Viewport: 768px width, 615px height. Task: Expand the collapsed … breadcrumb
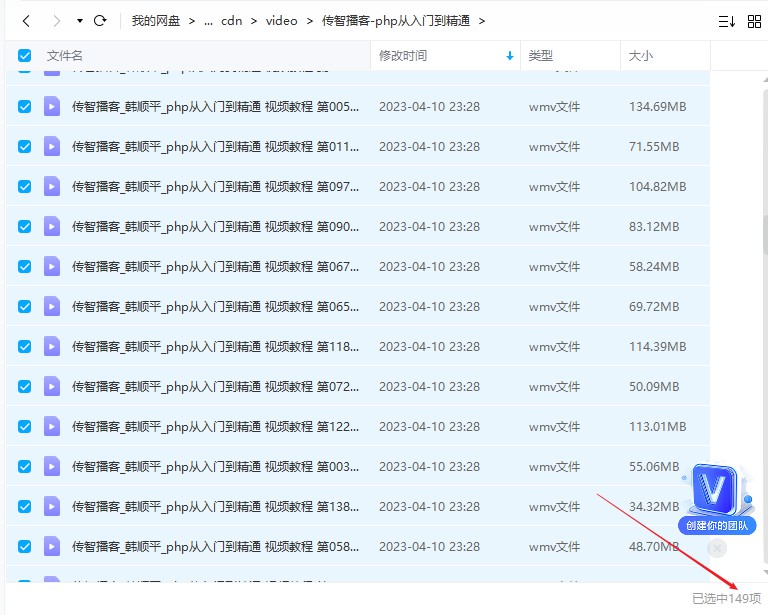(x=208, y=22)
